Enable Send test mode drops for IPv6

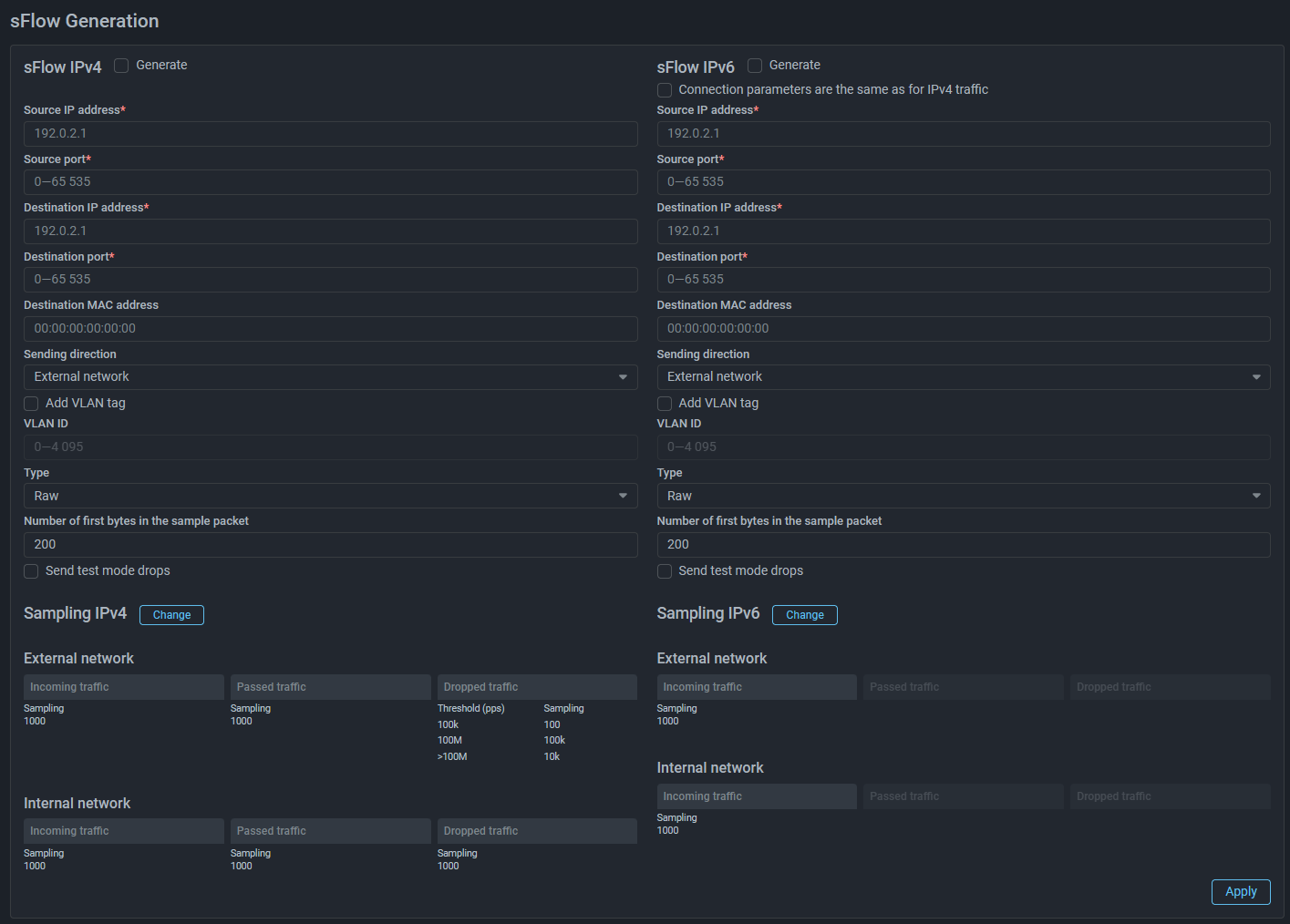point(665,571)
